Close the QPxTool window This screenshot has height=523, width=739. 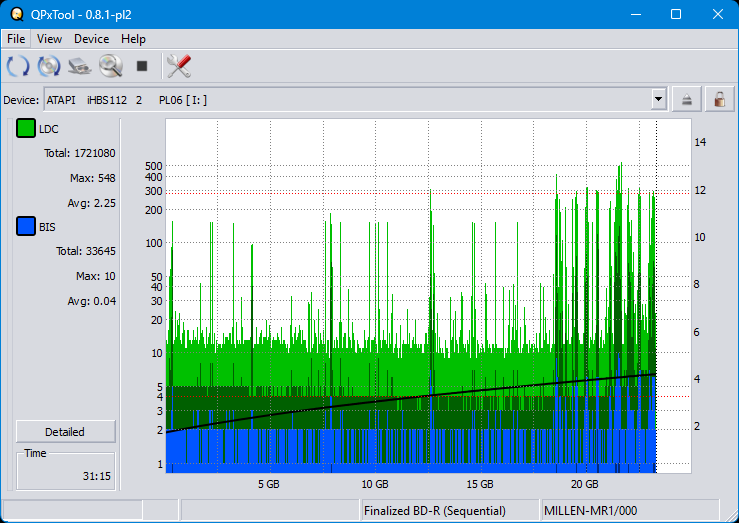717,14
